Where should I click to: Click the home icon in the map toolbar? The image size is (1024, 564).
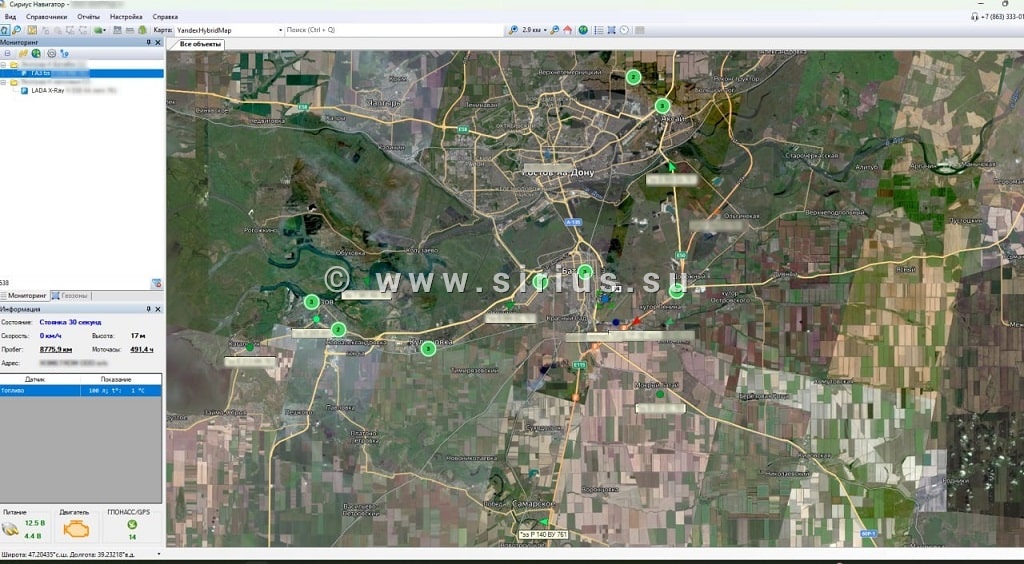tap(568, 30)
